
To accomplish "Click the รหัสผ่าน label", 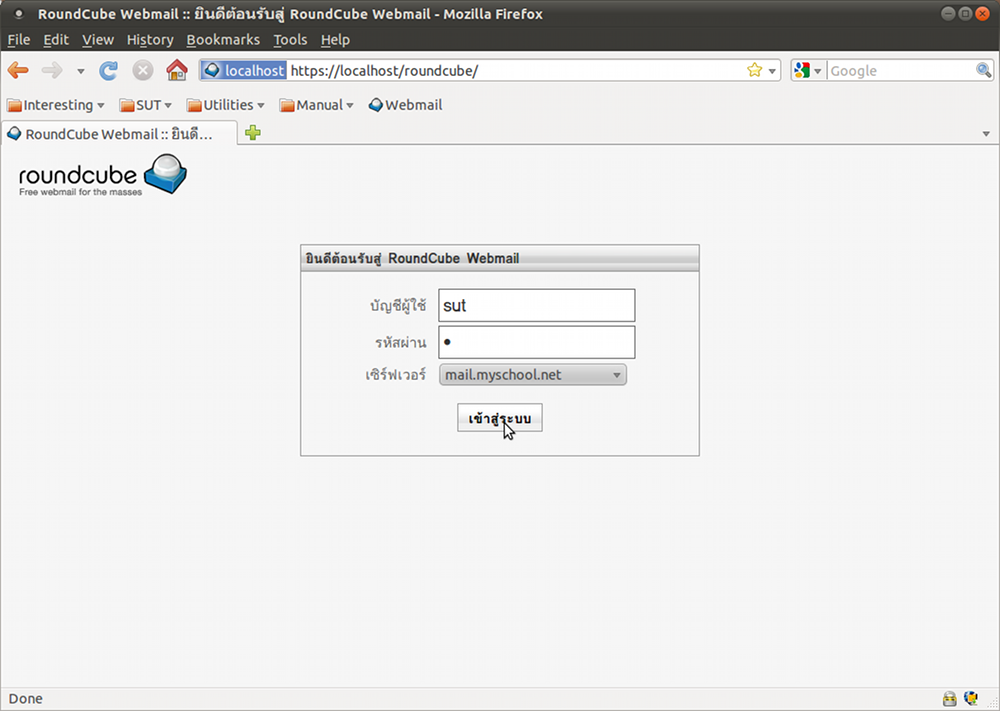I will pyautogui.click(x=401, y=342).
